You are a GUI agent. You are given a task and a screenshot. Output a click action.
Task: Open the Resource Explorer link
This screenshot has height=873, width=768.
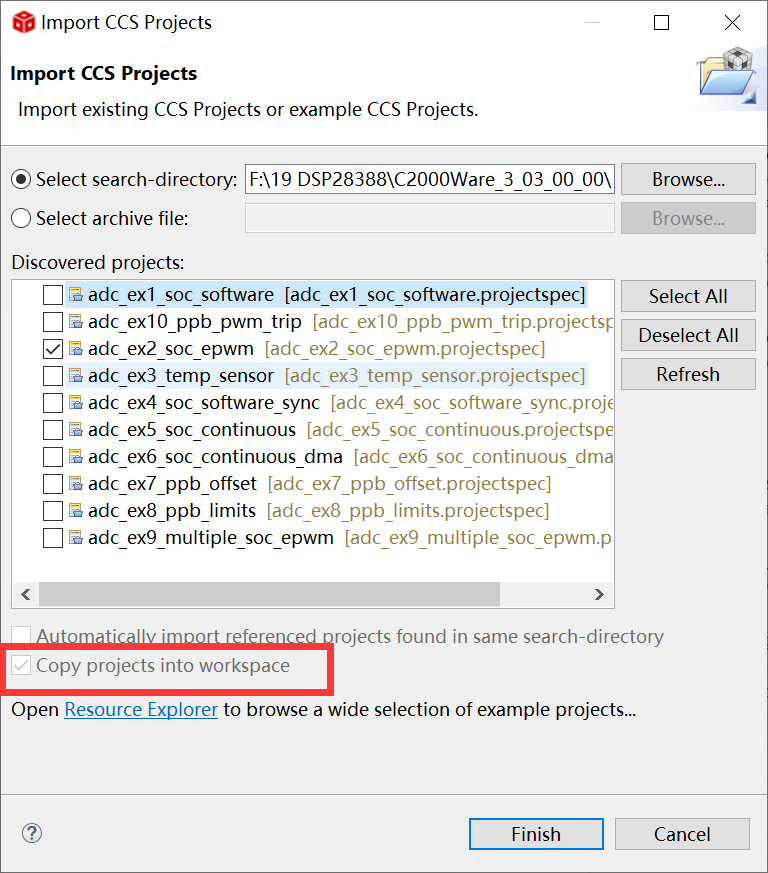coord(141,710)
